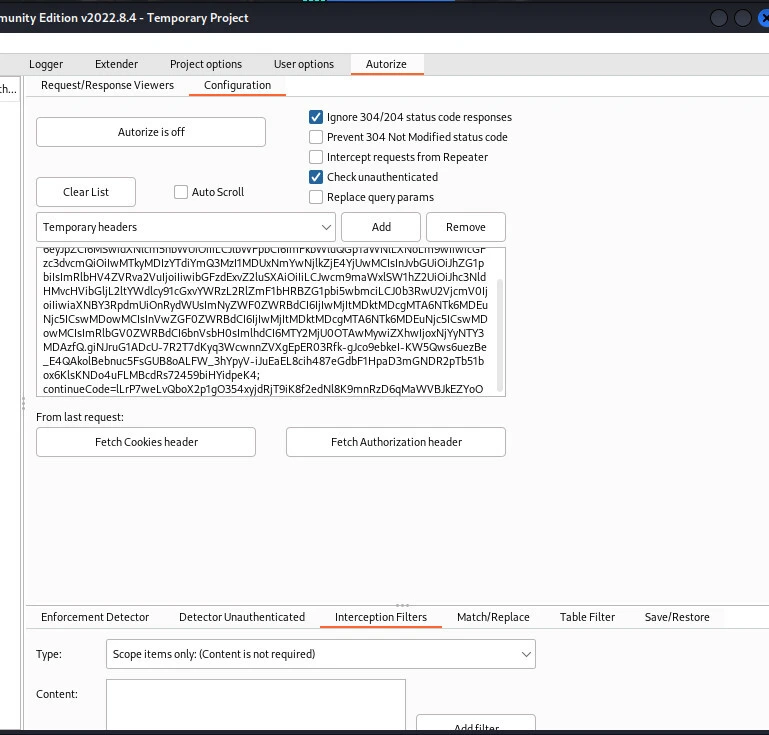Turn on Autorize with the 'Autorize is off' button
Screen dimensions: 769x735
(x=151, y=132)
